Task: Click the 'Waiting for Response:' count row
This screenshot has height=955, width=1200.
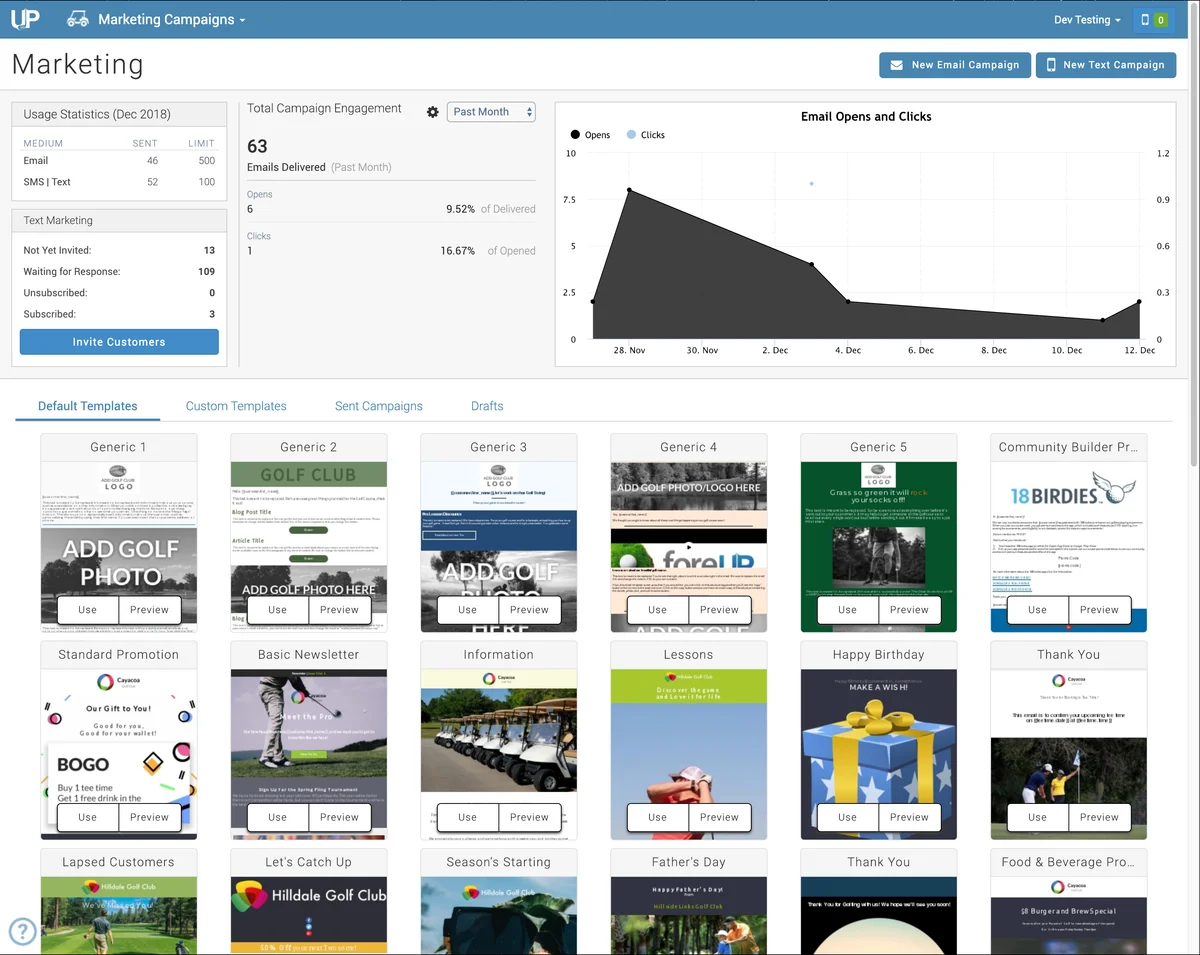Action: click(x=119, y=272)
